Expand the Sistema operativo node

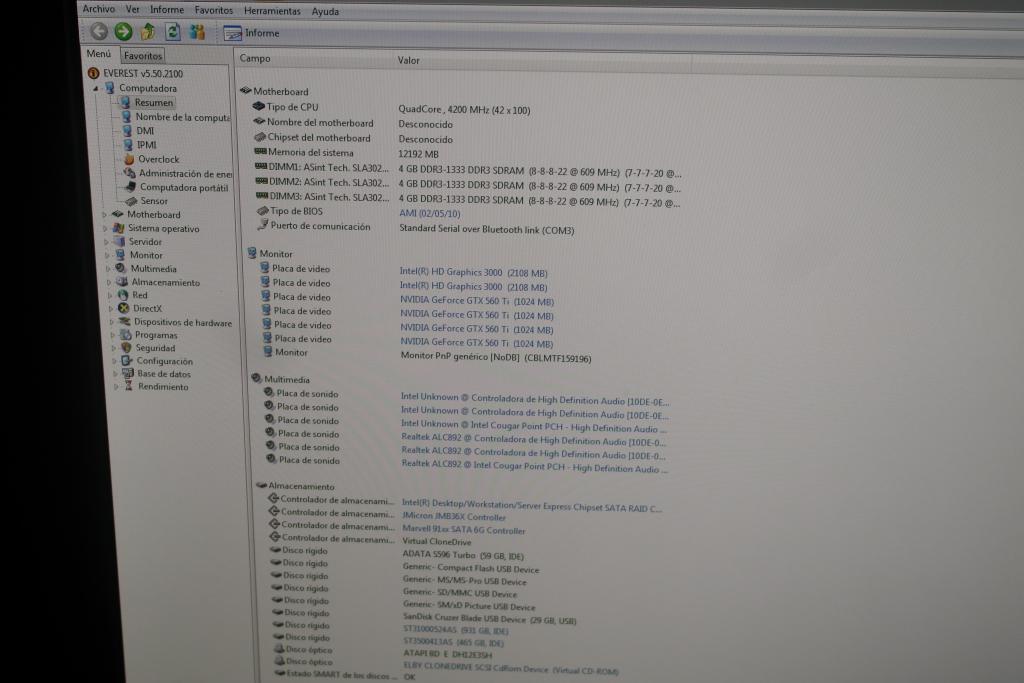pos(105,229)
